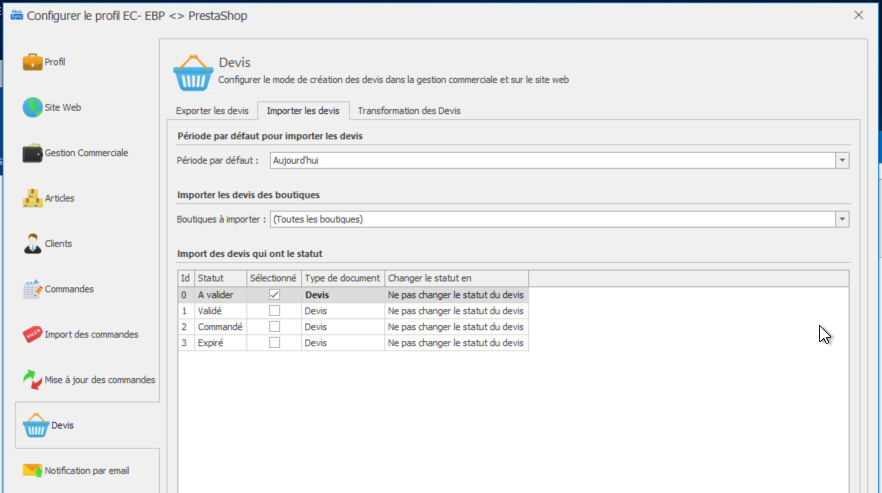Close the profile configuration window
The image size is (882, 493).
[858, 14]
